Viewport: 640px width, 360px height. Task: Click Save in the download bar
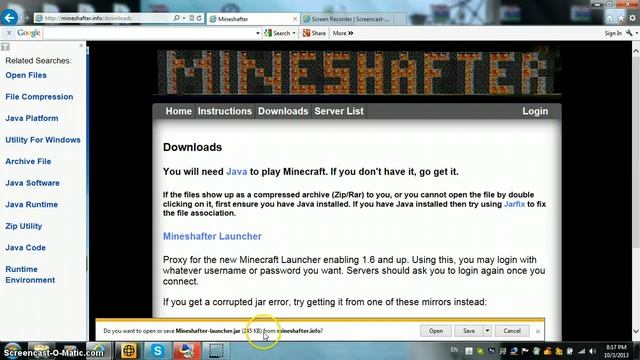pos(469,331)
